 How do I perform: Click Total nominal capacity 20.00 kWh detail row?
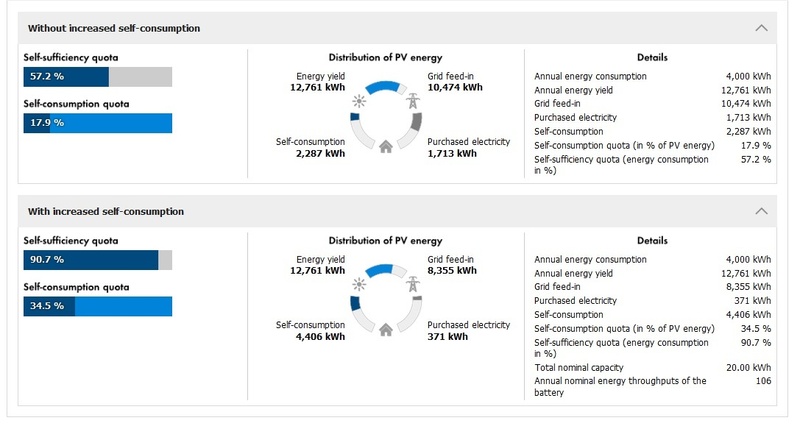pyautogui.click(x=652, y=367)
